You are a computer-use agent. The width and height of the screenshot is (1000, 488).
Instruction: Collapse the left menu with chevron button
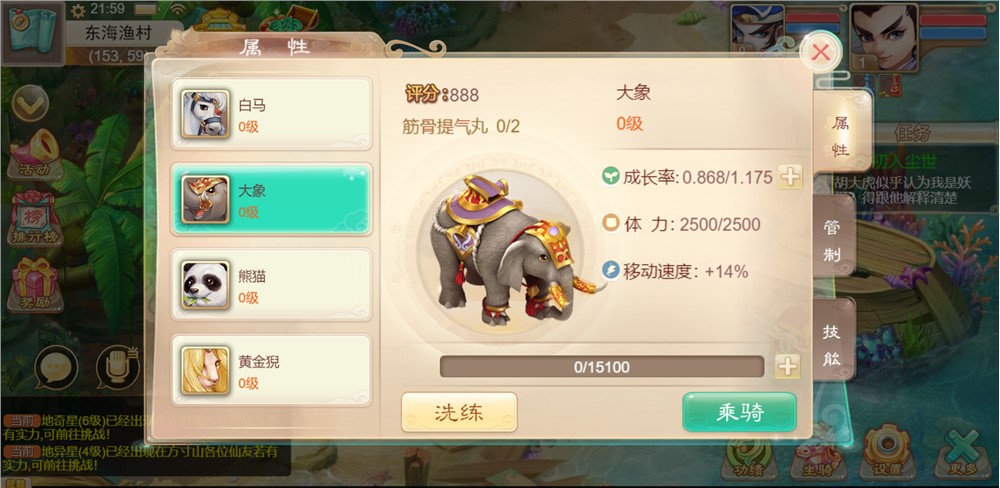tap(30, 103)
